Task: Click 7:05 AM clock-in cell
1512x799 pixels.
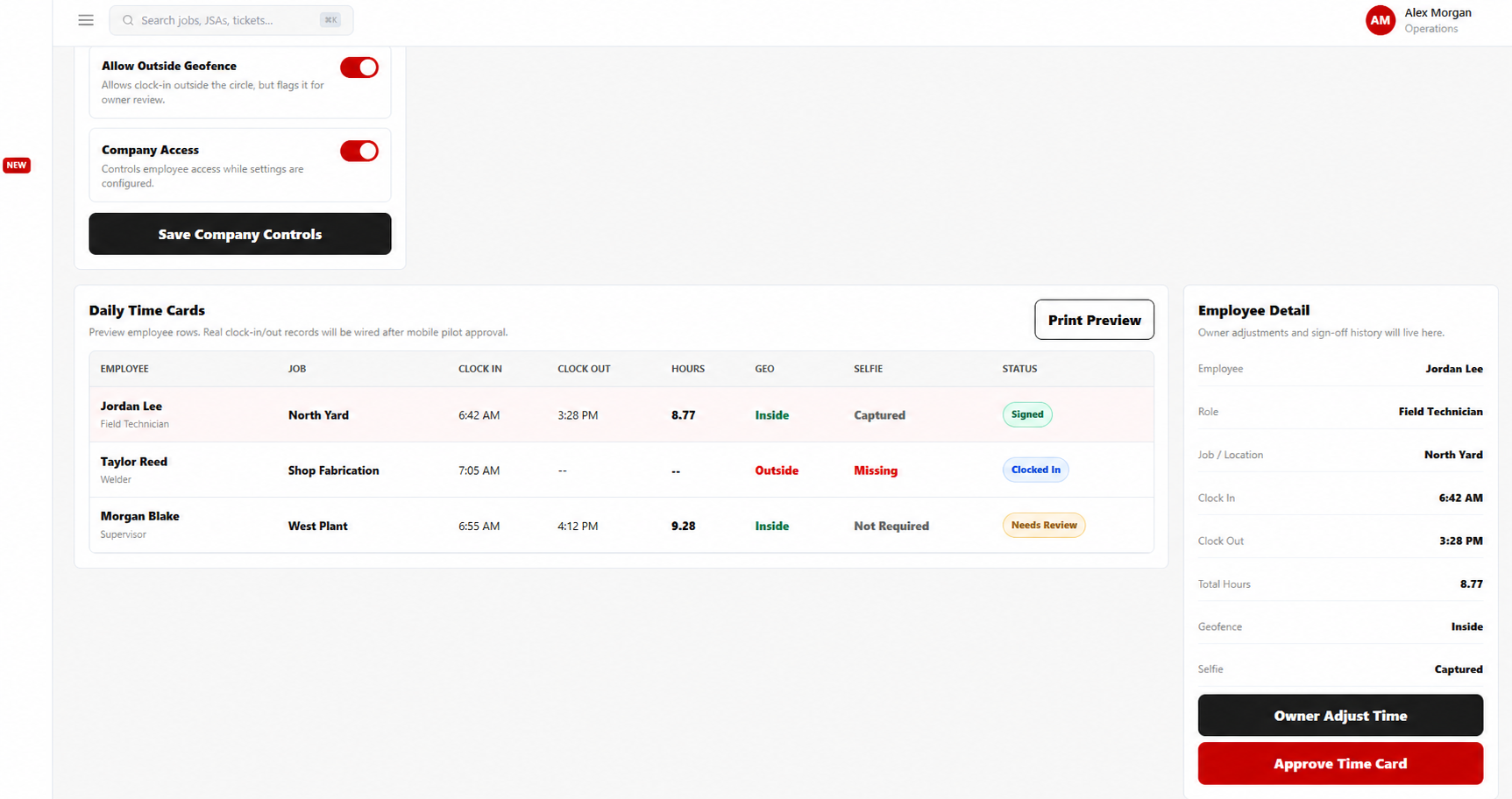Action: tap(479, 470)
